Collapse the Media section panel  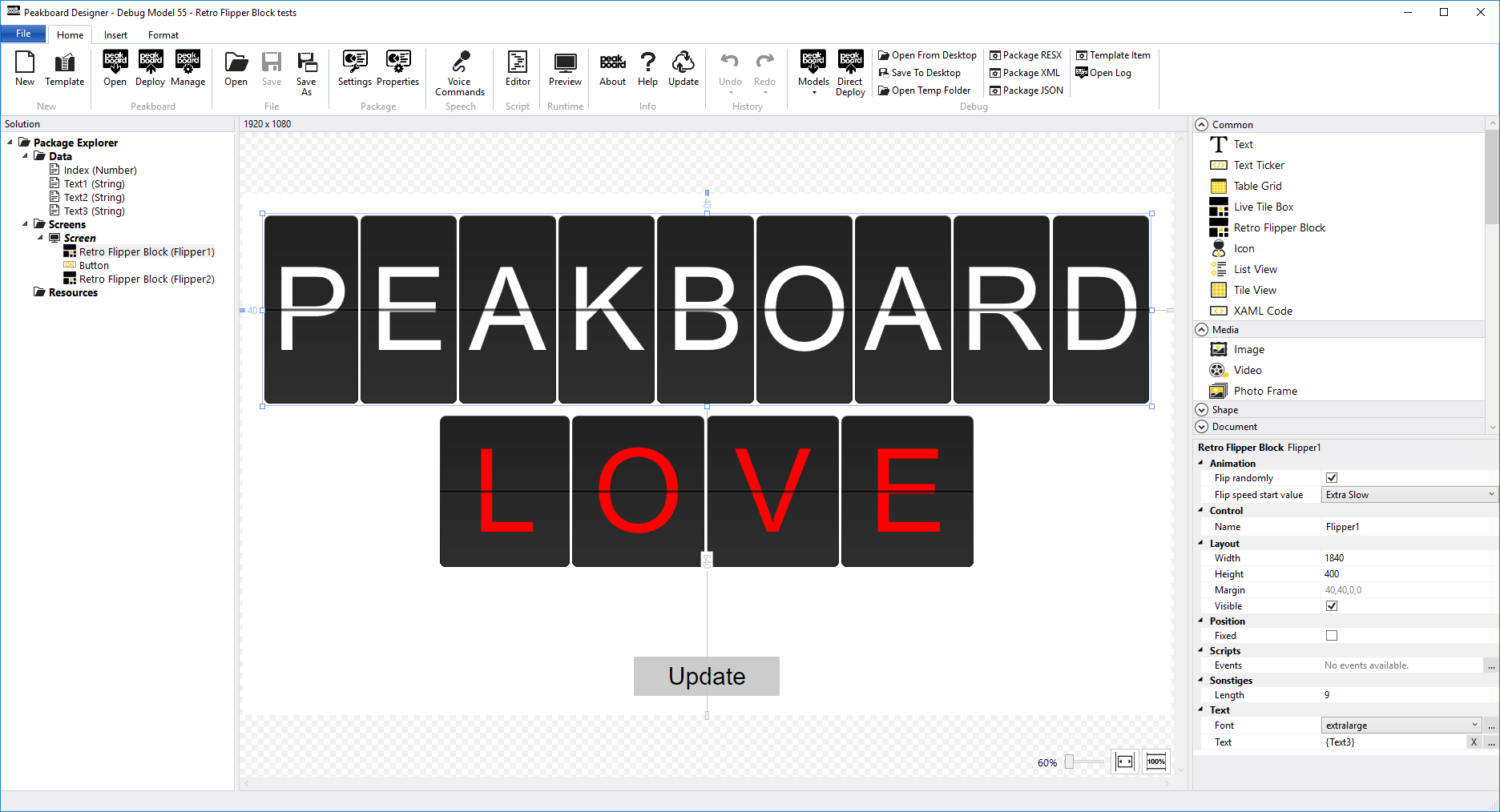click(x=1202, y=329)
